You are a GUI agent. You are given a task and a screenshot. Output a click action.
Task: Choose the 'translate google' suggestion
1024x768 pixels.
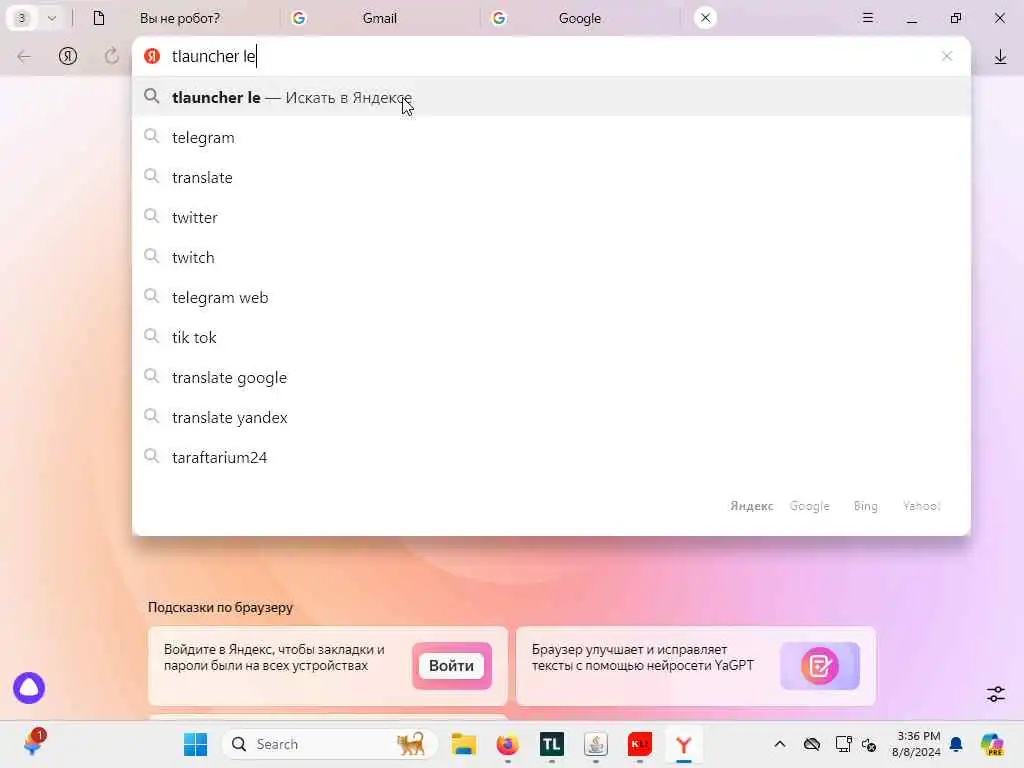coord(551,377)
